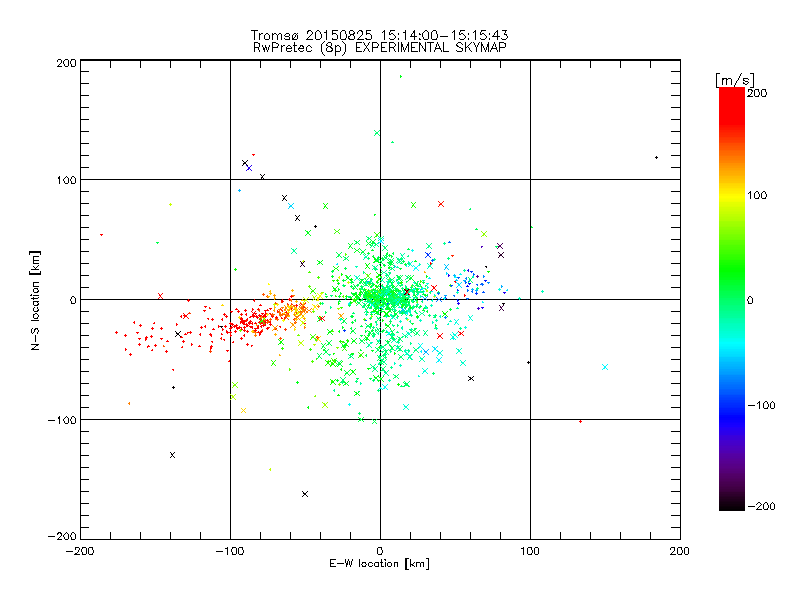Click the subtitle 'RwPretec (8p) EXPERIMENTAL SKYMAP'

pos(379,48)
